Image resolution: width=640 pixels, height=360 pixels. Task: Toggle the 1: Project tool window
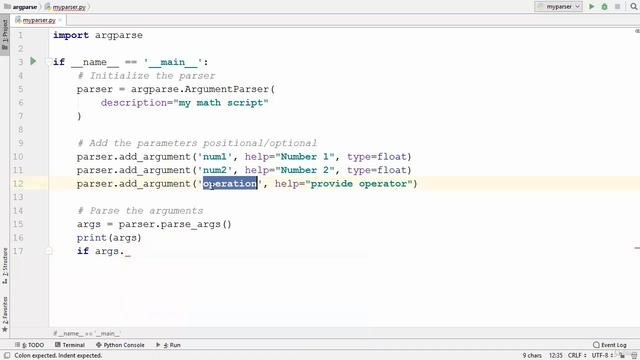(x=5, y=35)
